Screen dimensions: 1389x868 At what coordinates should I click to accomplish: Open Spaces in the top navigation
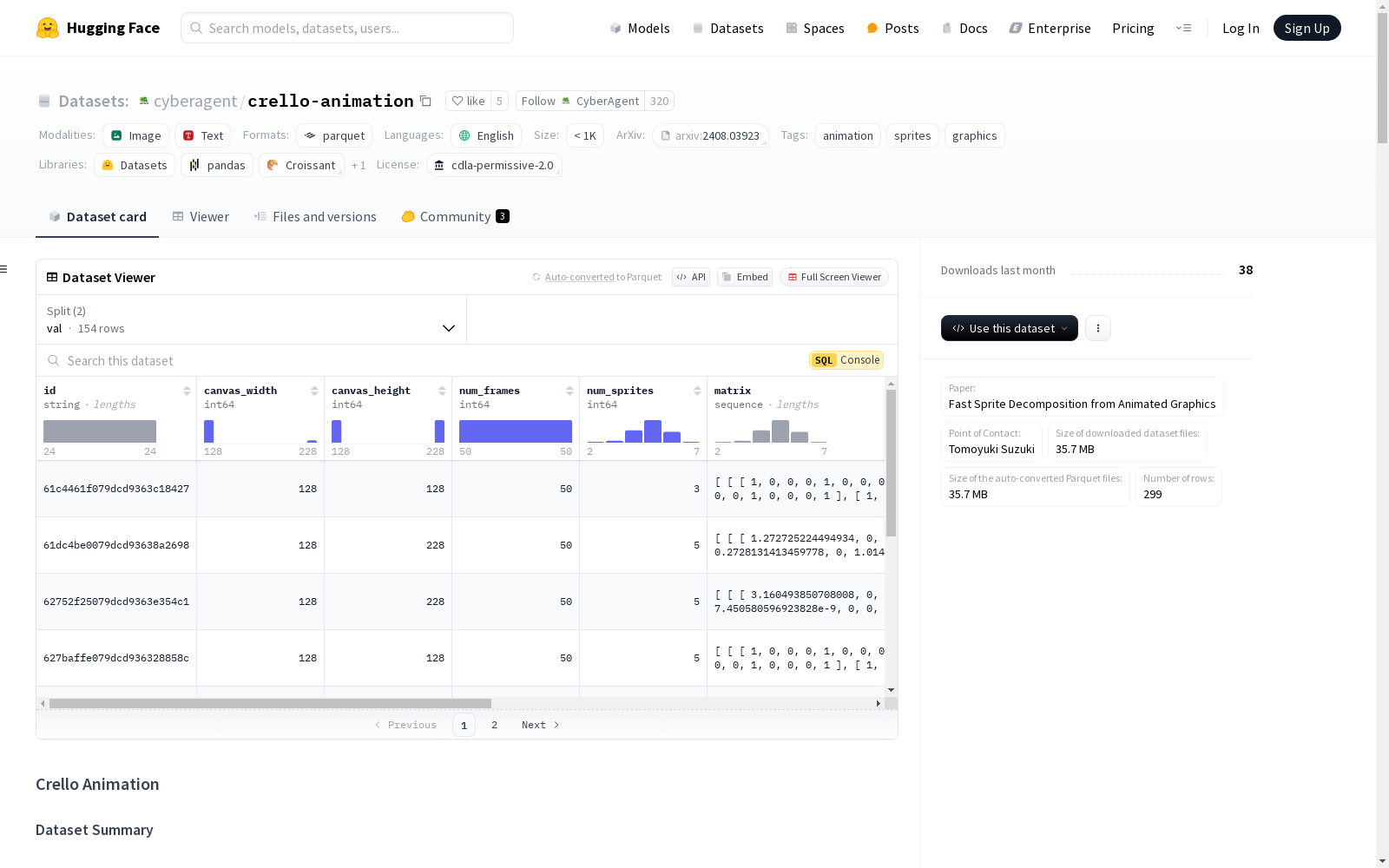[815, 28]
